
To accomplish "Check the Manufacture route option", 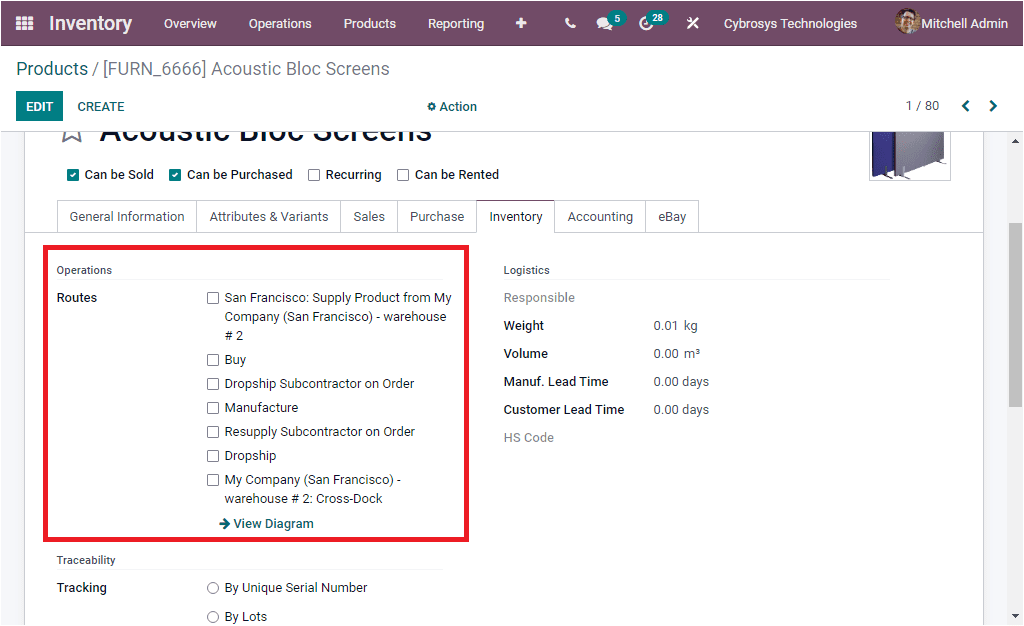I will (x=213, y=407).
